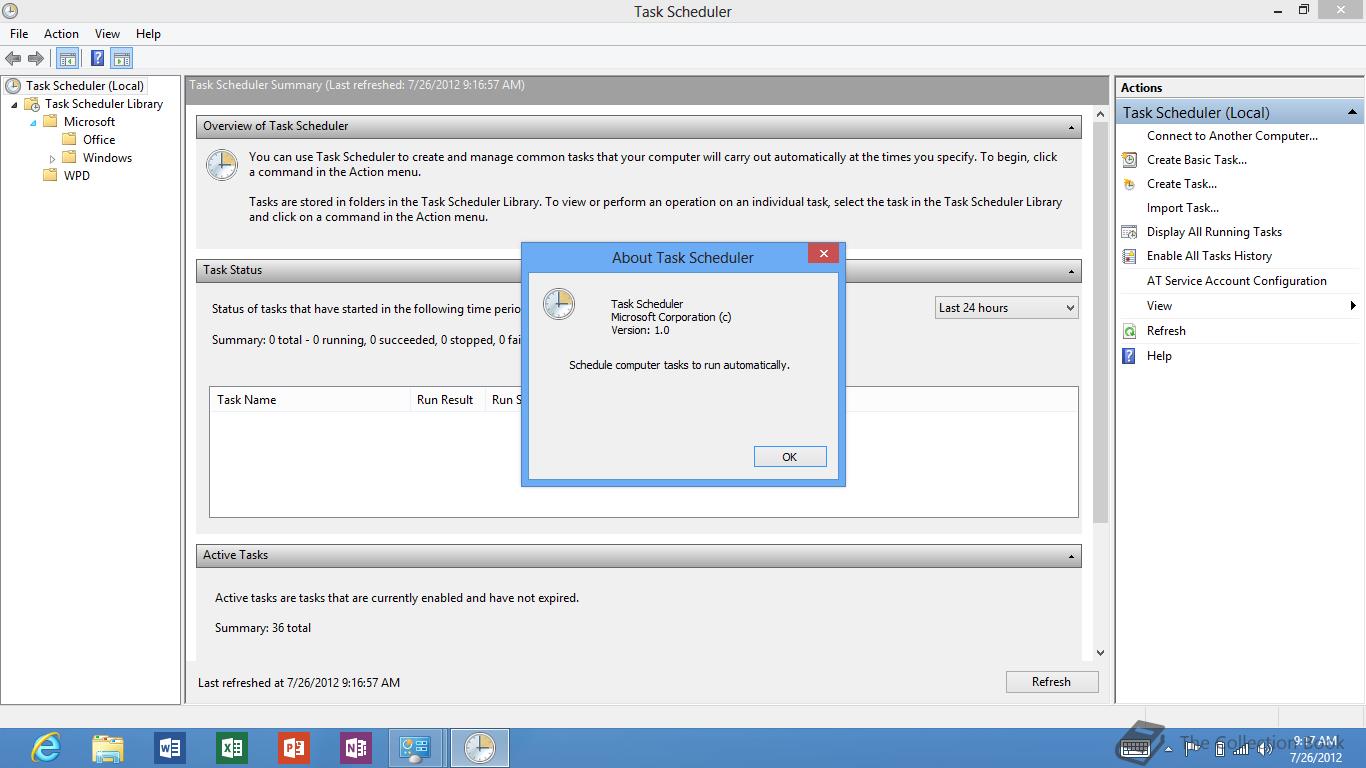The width and height of the screenshot is (1366, 768).
Task: Expand the View submenu arrow in Actions
Action: point(1353,306)
